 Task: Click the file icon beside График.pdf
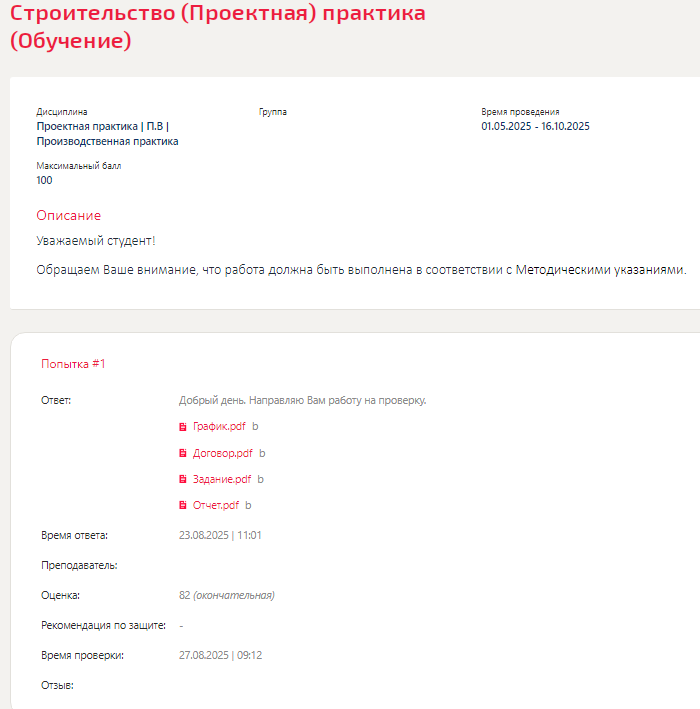click(183, 427)
